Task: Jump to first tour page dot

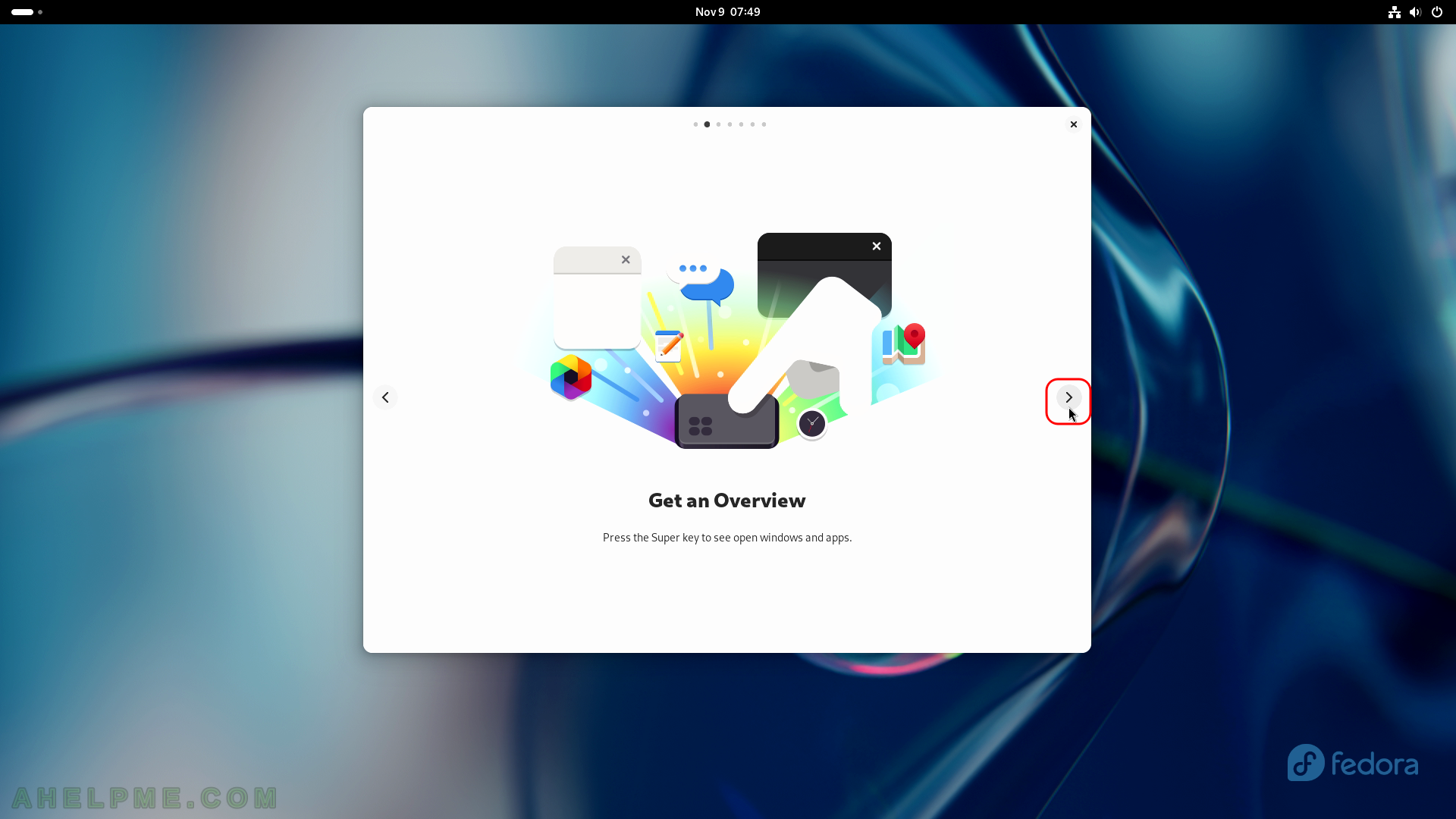Action: coord(695,124)
